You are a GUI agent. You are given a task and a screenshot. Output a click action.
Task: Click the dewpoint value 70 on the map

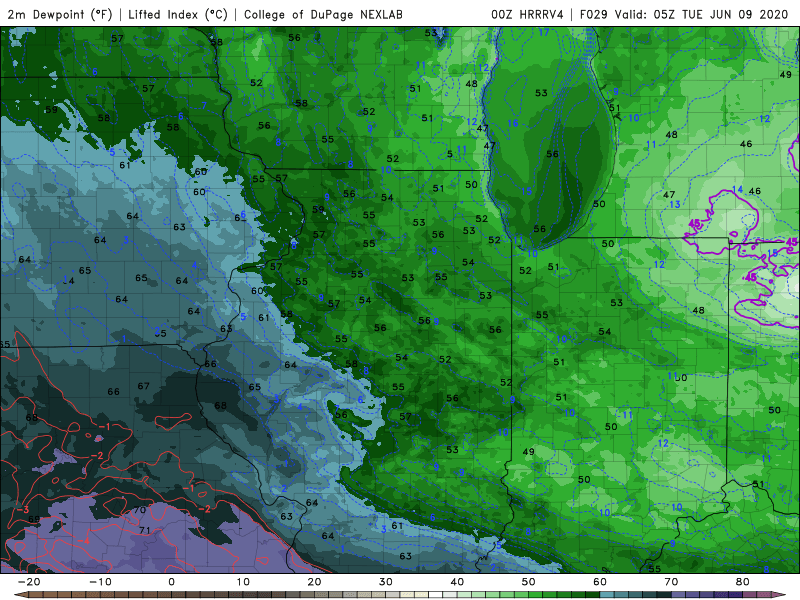coord(140,510)
